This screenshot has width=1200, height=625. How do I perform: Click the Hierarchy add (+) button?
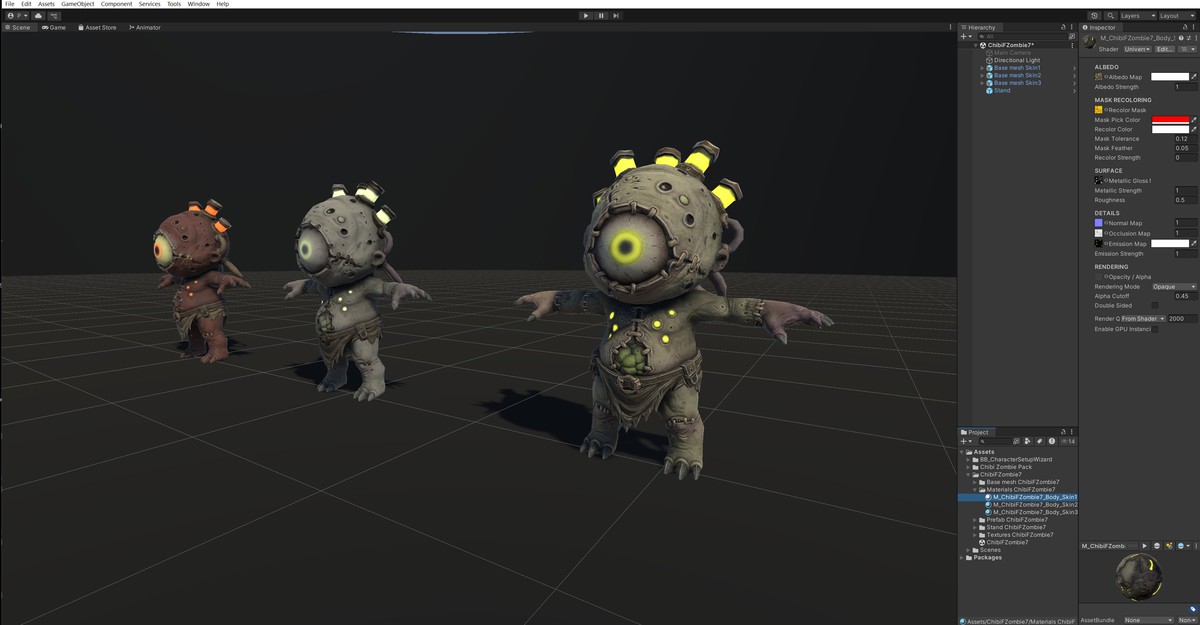coord(966,36)
